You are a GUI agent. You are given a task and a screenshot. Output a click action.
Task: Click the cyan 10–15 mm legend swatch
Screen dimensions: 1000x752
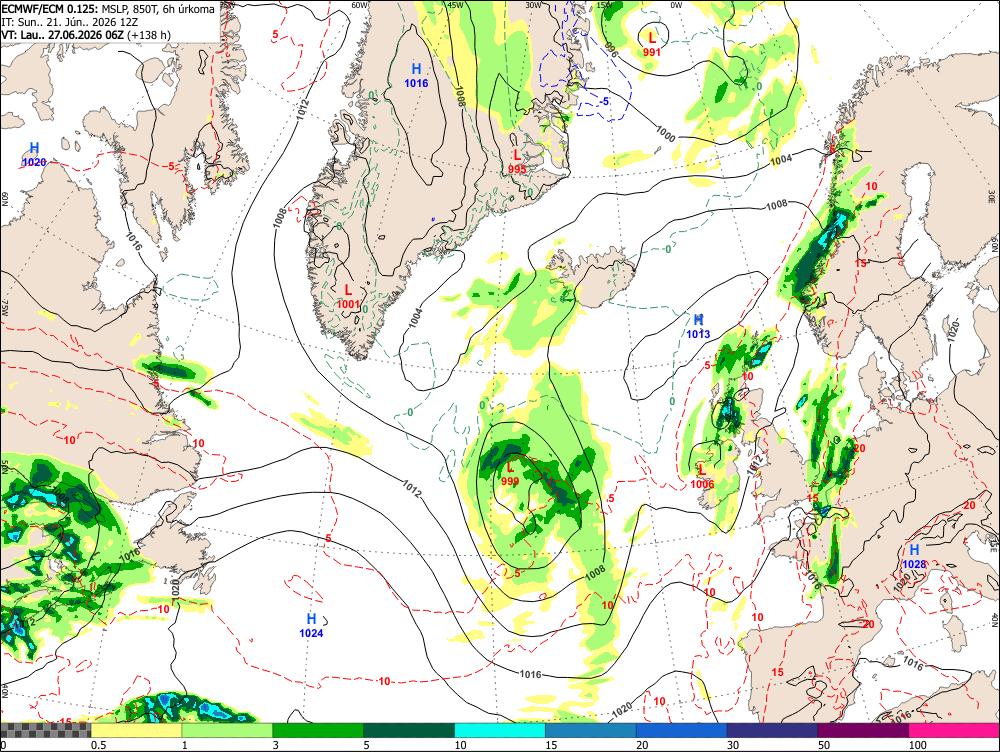(x=500, y=730)
